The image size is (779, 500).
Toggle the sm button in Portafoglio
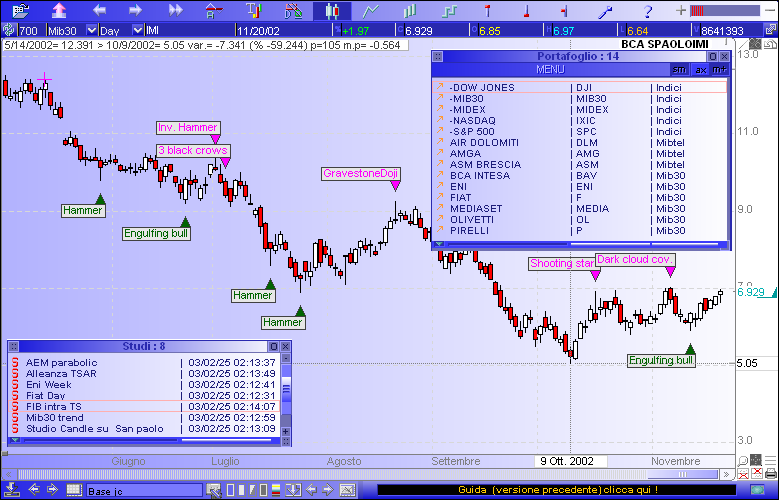[x=679, y=70]
